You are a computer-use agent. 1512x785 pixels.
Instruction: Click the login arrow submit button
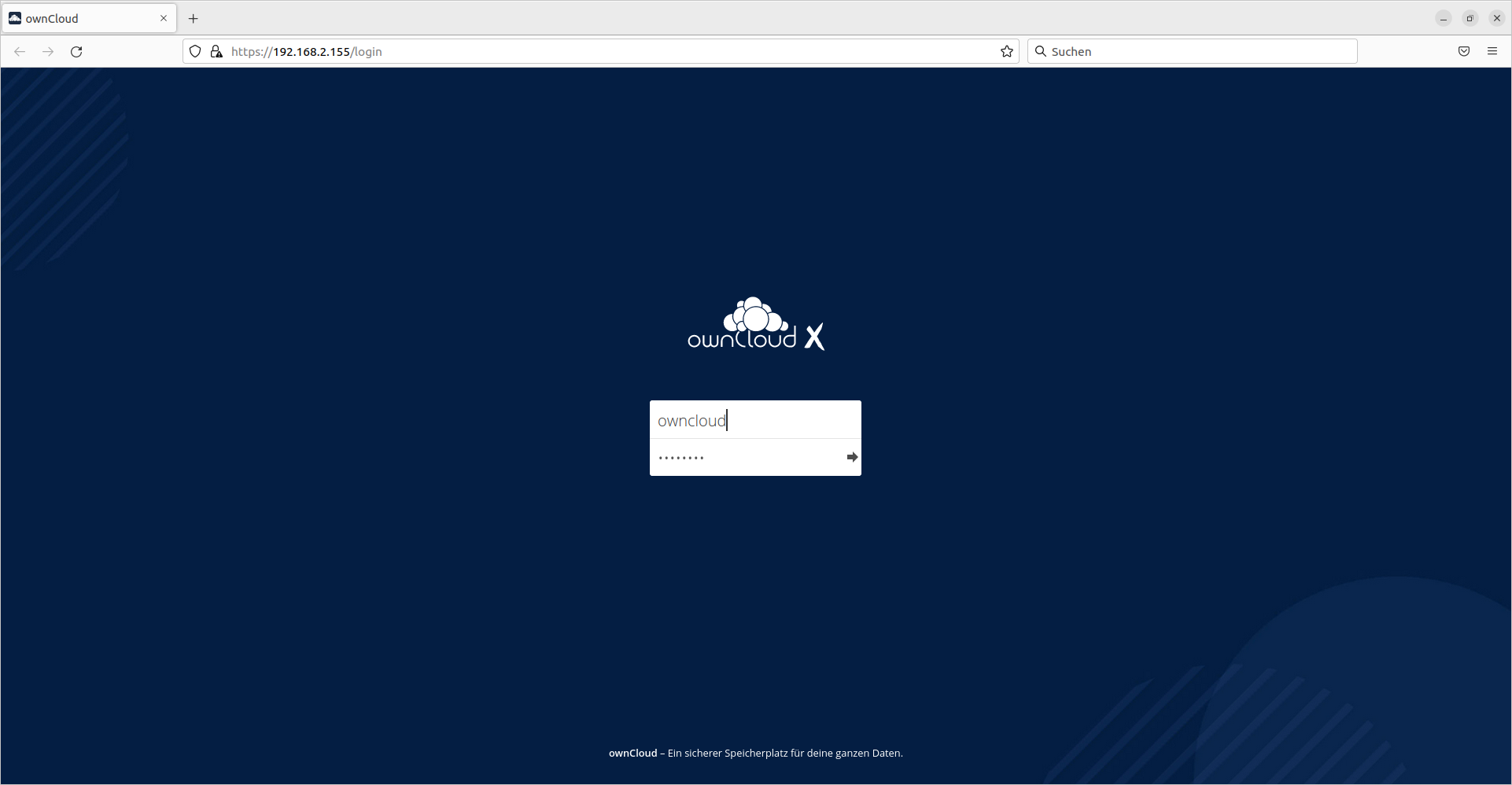click(852, 457)
